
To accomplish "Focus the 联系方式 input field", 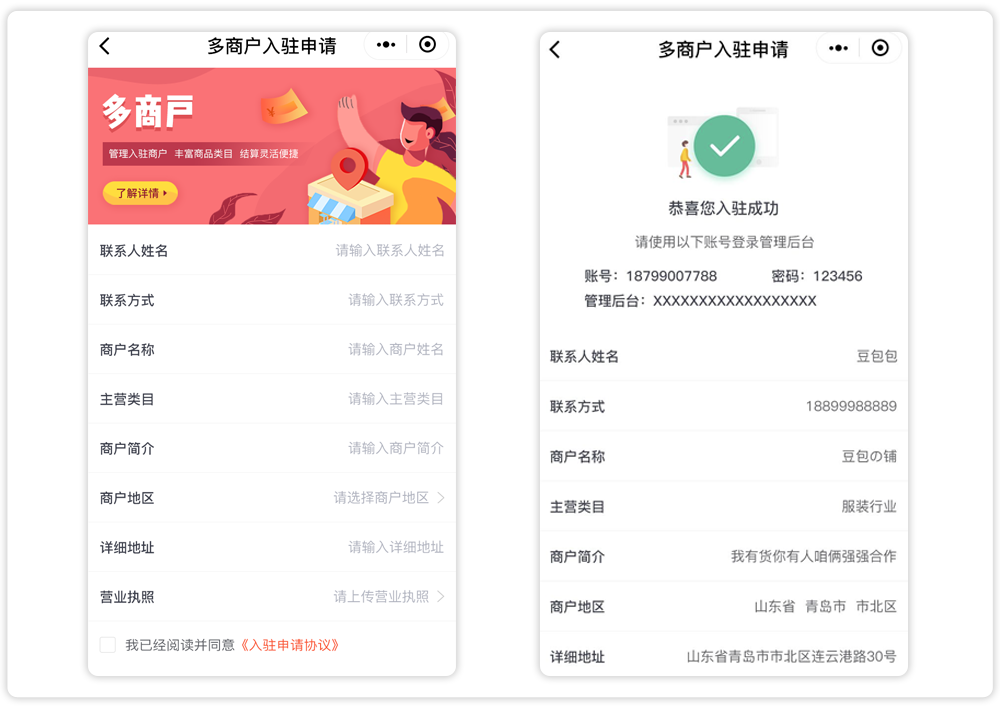I will pyautogui.click(x=395, y=300).
